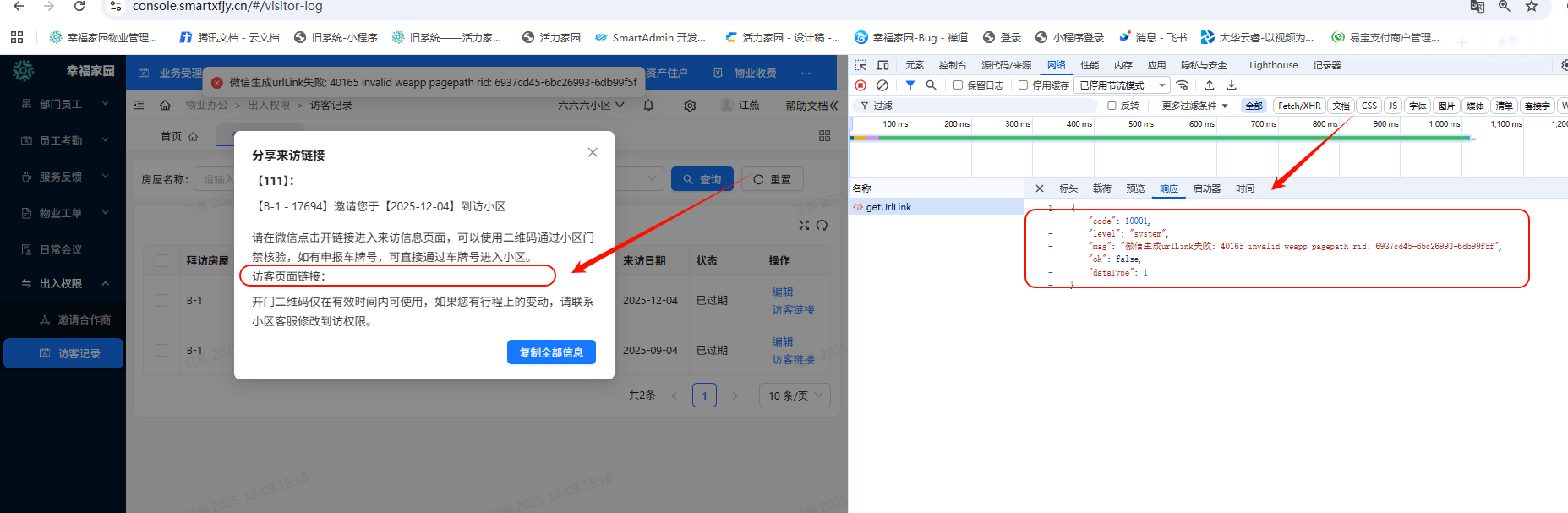Viewport: 1568px width, 513px height.
Task: Stop recording network log with red button
Action: [x=860, y=85]
